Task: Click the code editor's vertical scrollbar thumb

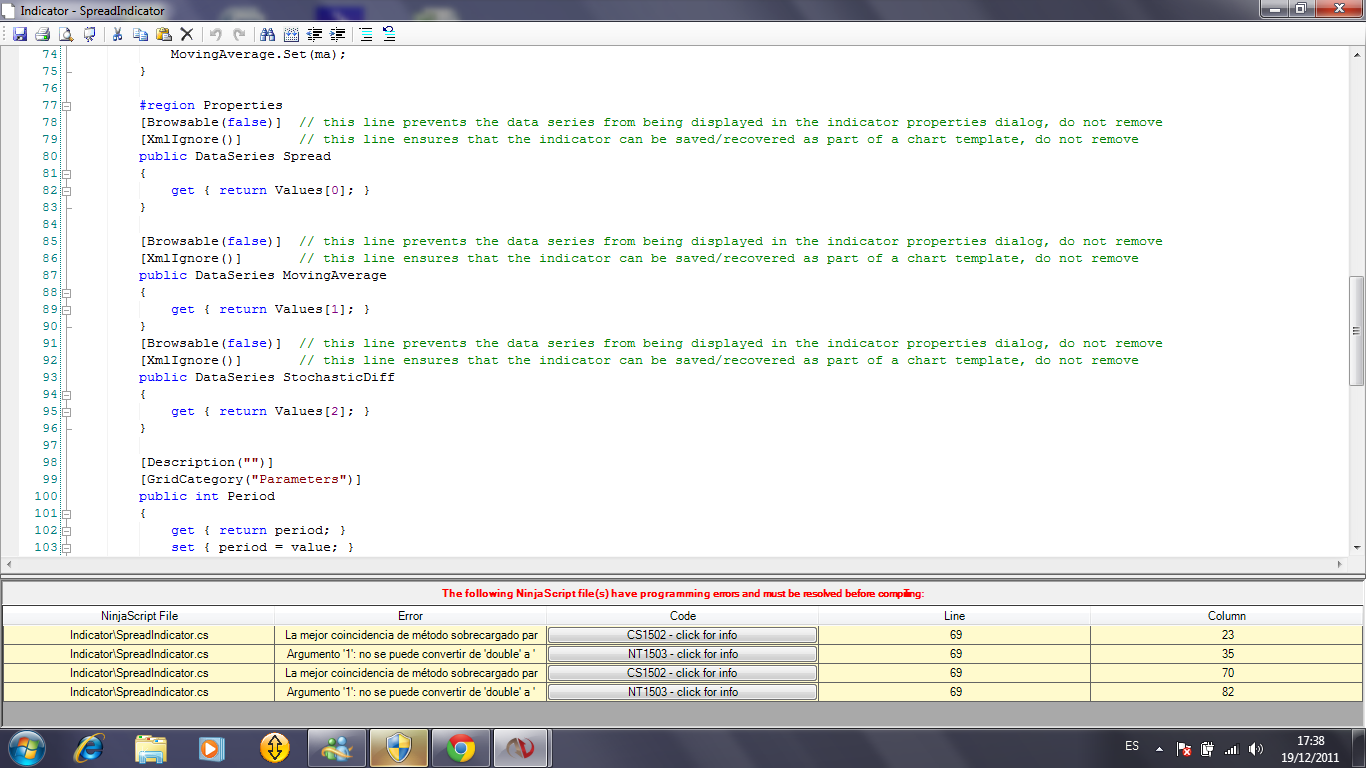Action: pos(1357,331)
